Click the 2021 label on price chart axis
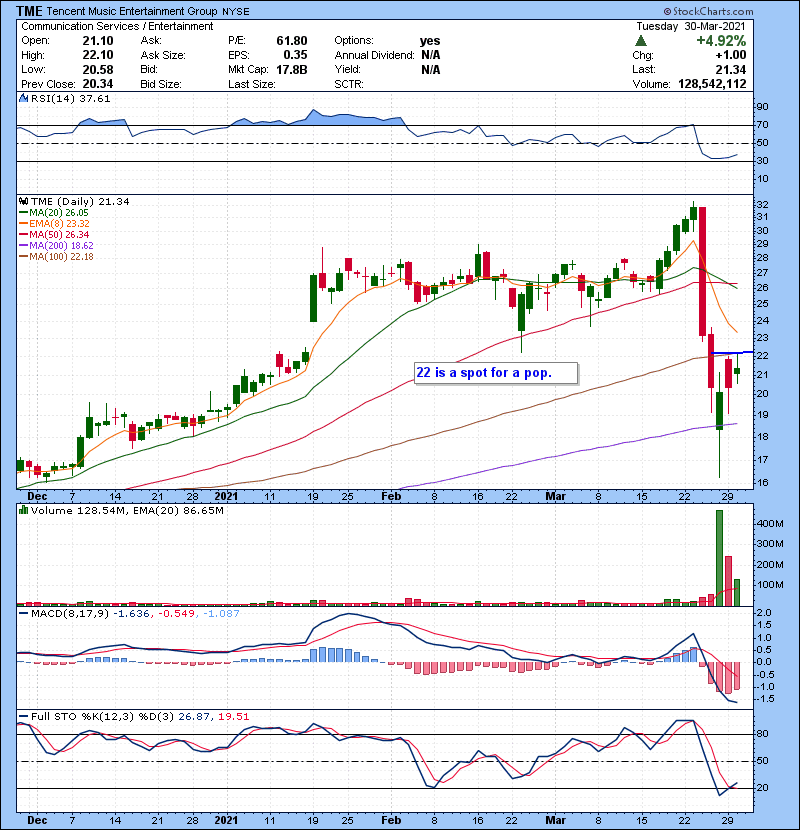Viewport: 800px width, 830px height. (x=226, y=497)
